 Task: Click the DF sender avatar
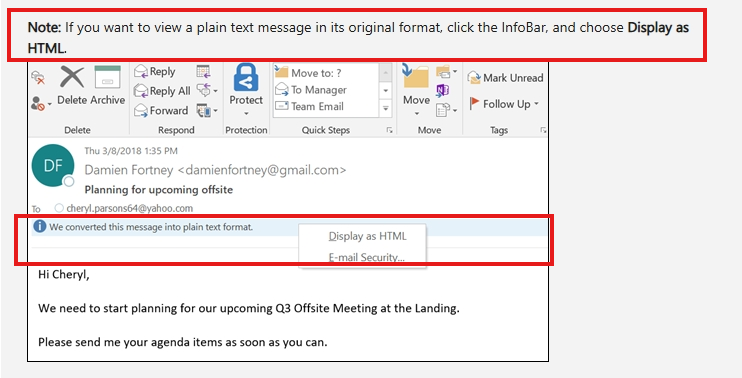[53, 165]
